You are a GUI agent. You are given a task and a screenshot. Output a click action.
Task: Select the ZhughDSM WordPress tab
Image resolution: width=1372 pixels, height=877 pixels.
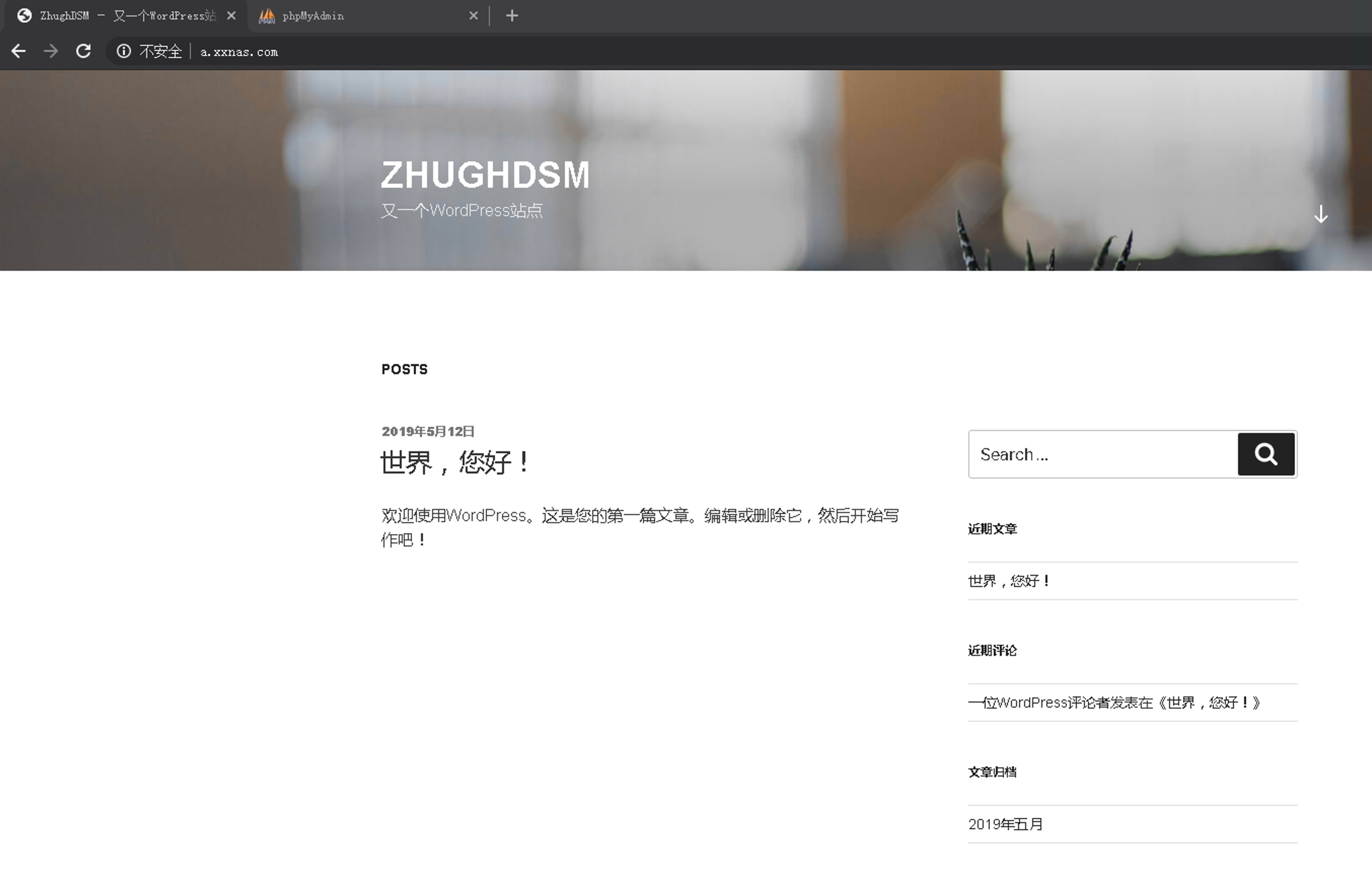126,16
